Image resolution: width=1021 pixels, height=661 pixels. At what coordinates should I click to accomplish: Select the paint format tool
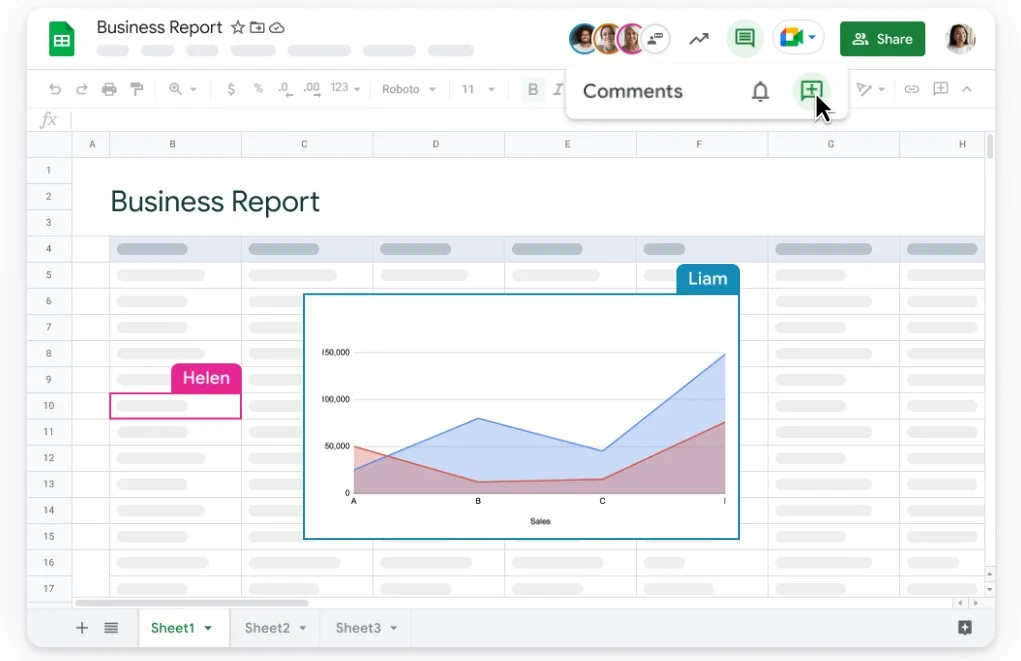tap(137, 89)
